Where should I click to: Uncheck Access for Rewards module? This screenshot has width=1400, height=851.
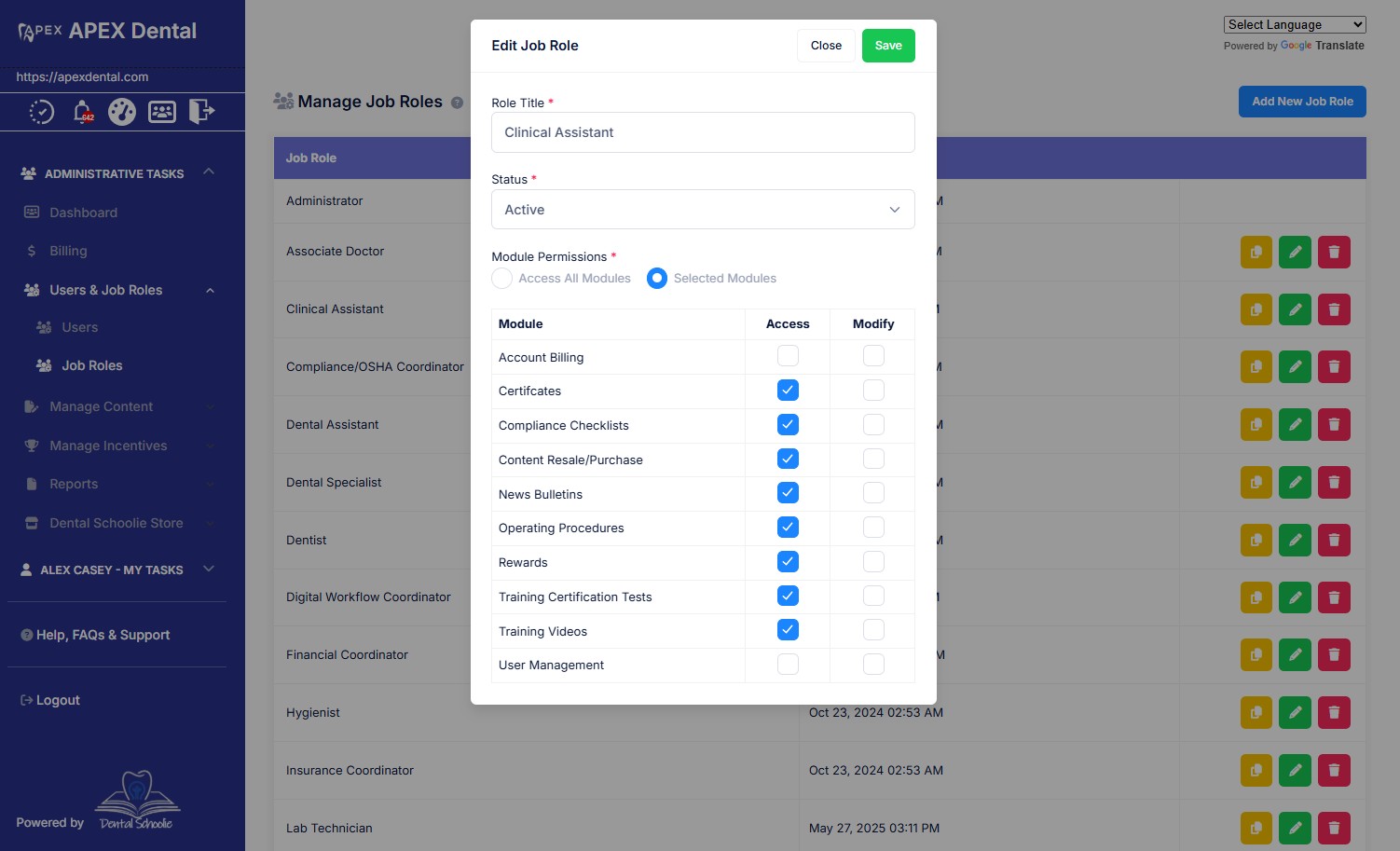788,562
